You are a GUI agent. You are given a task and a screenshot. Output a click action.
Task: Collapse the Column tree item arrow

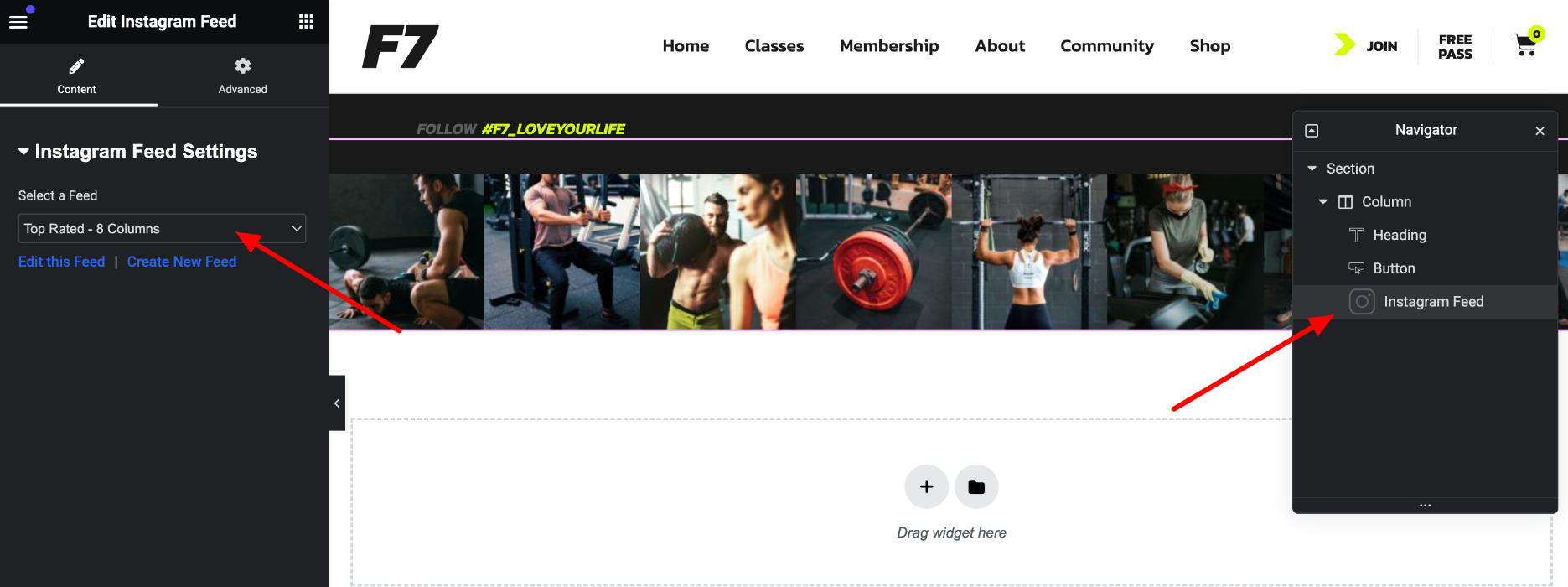pyautogui.click(x=1323, y=202)
